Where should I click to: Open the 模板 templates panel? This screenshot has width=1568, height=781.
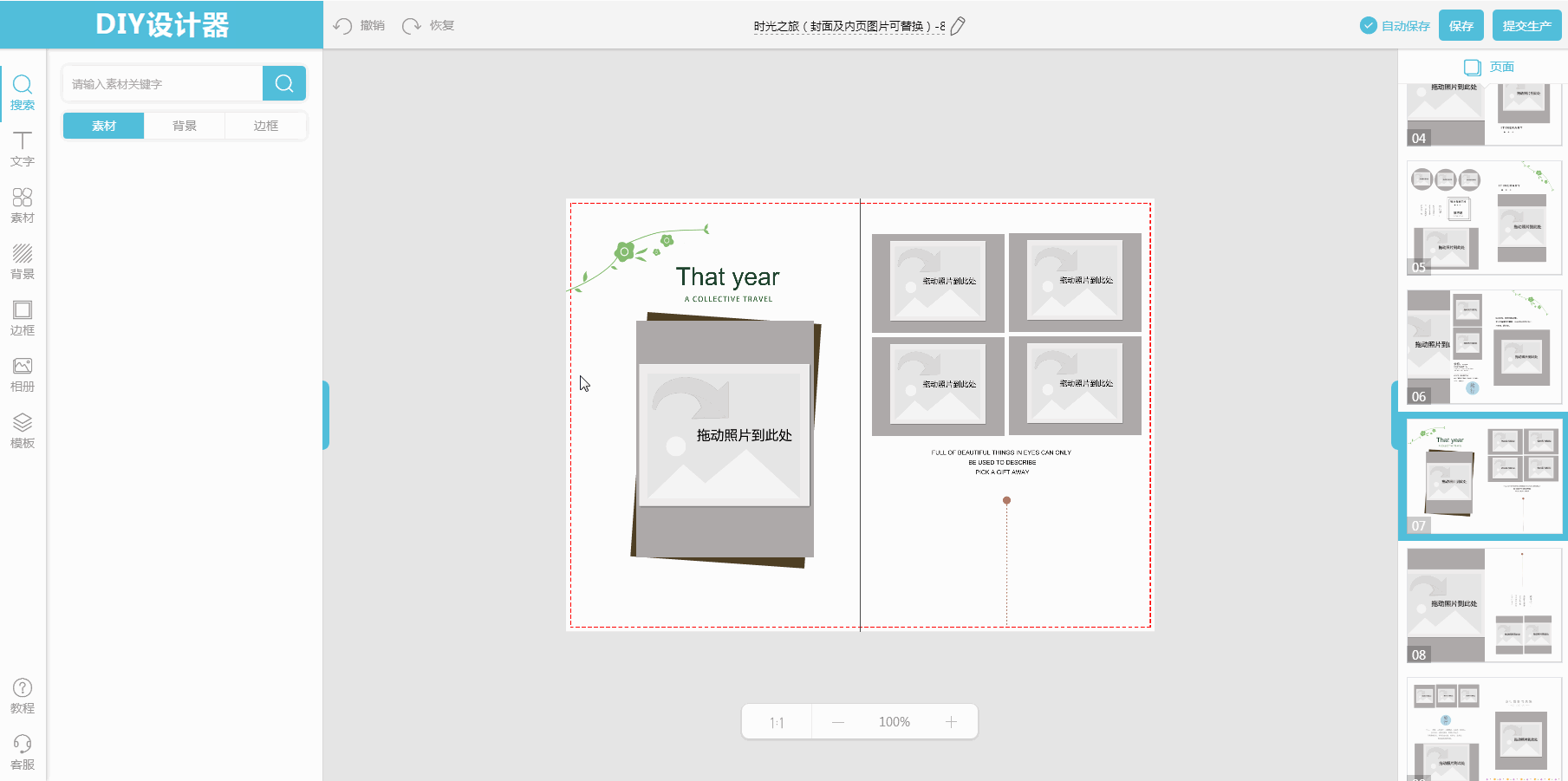23,431
